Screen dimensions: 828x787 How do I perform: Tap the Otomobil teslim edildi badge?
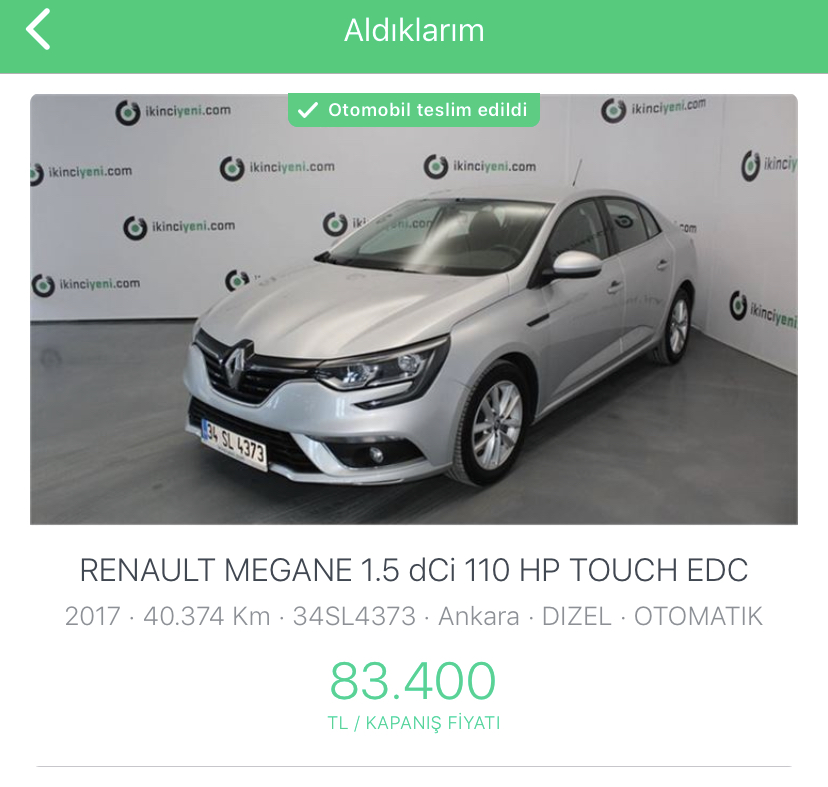(x=413, y=110)
